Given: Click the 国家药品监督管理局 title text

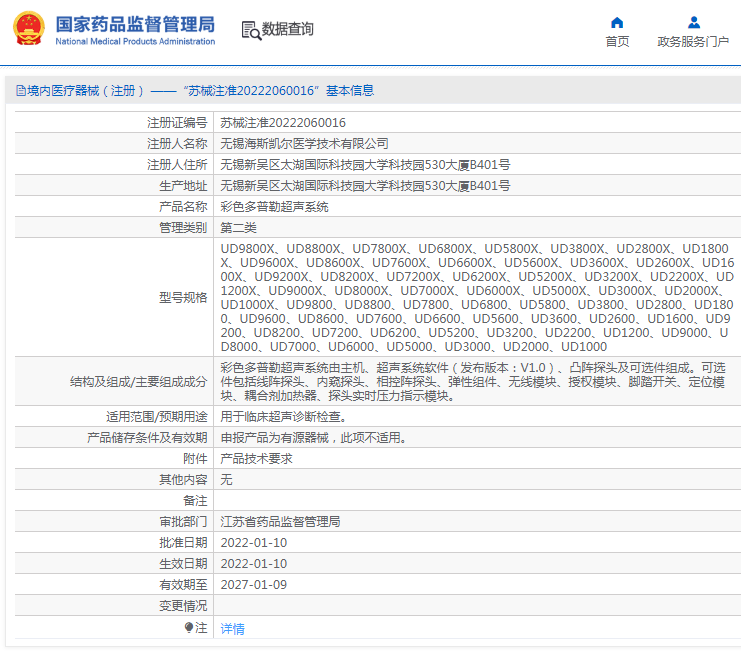Looking at the screenshot, I should coord(135,24).
